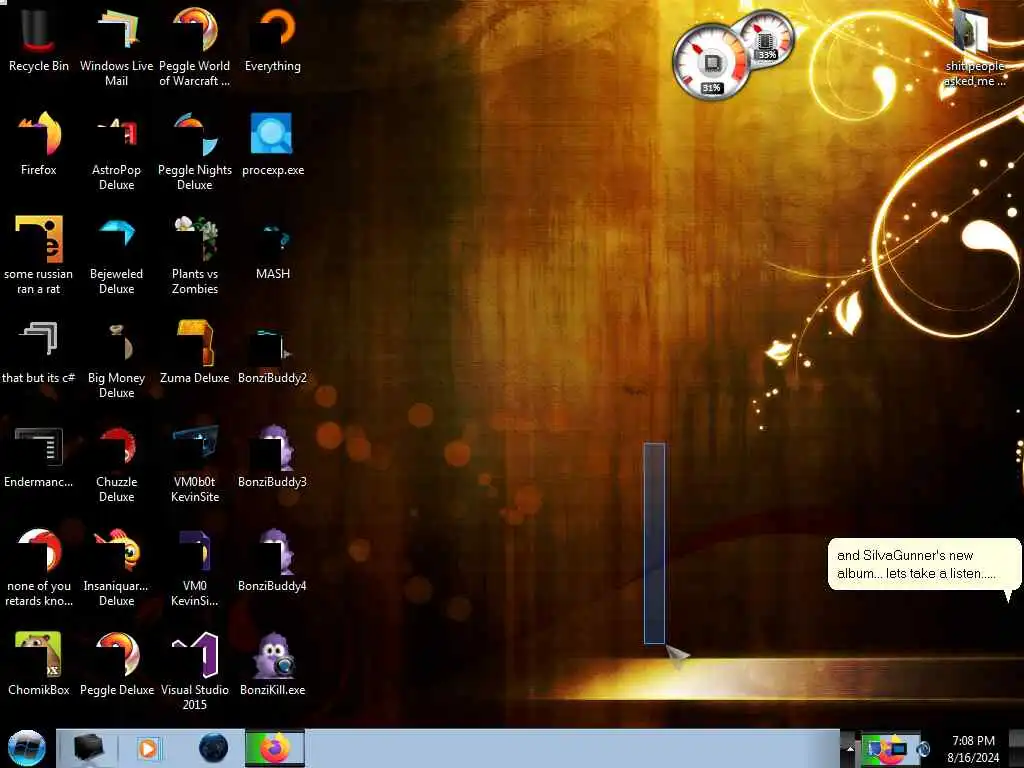Select Big Money Deluxe shortcut

pos(116,359)
